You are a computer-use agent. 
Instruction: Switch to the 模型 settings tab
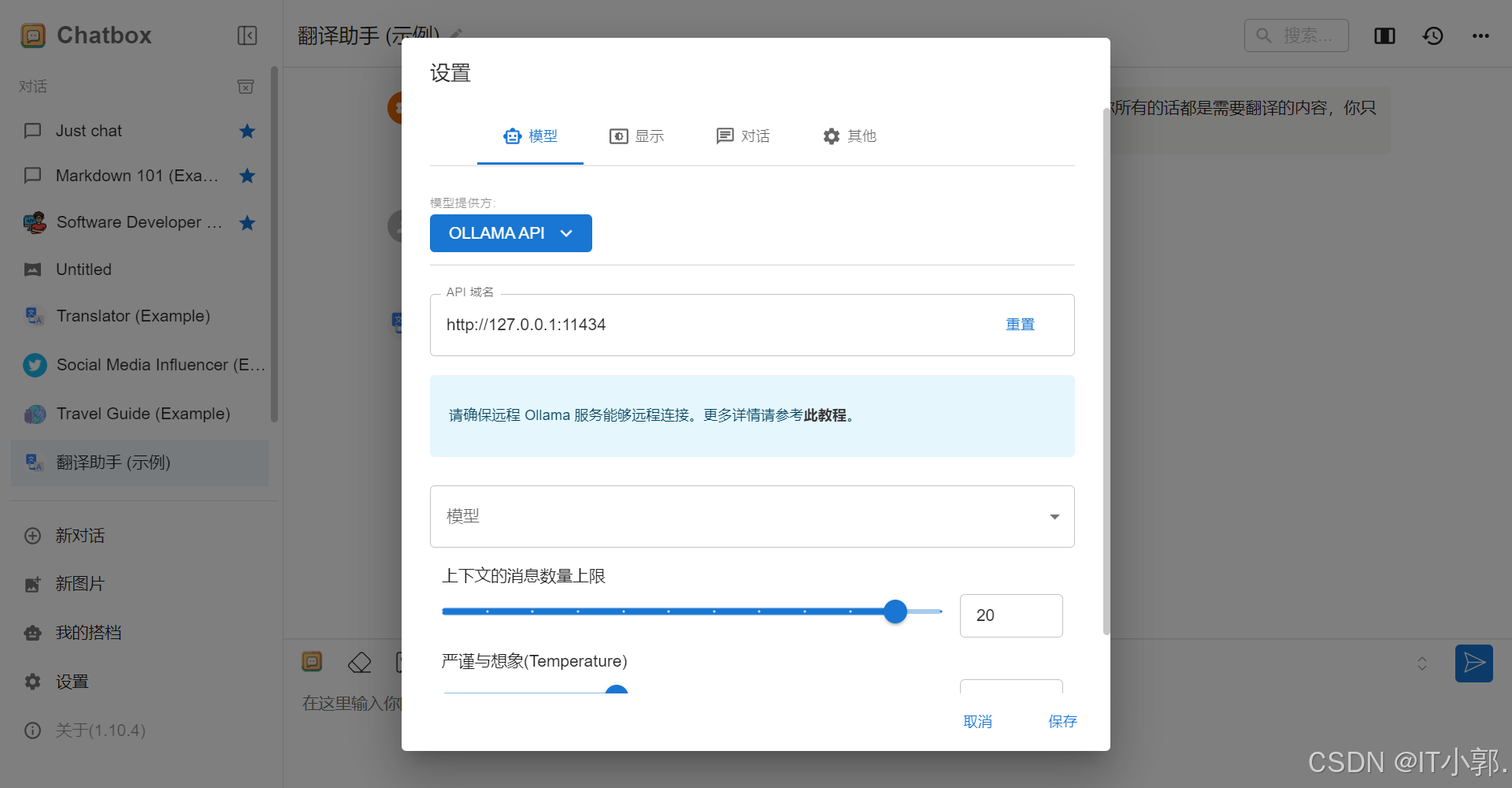click(530, 136)
